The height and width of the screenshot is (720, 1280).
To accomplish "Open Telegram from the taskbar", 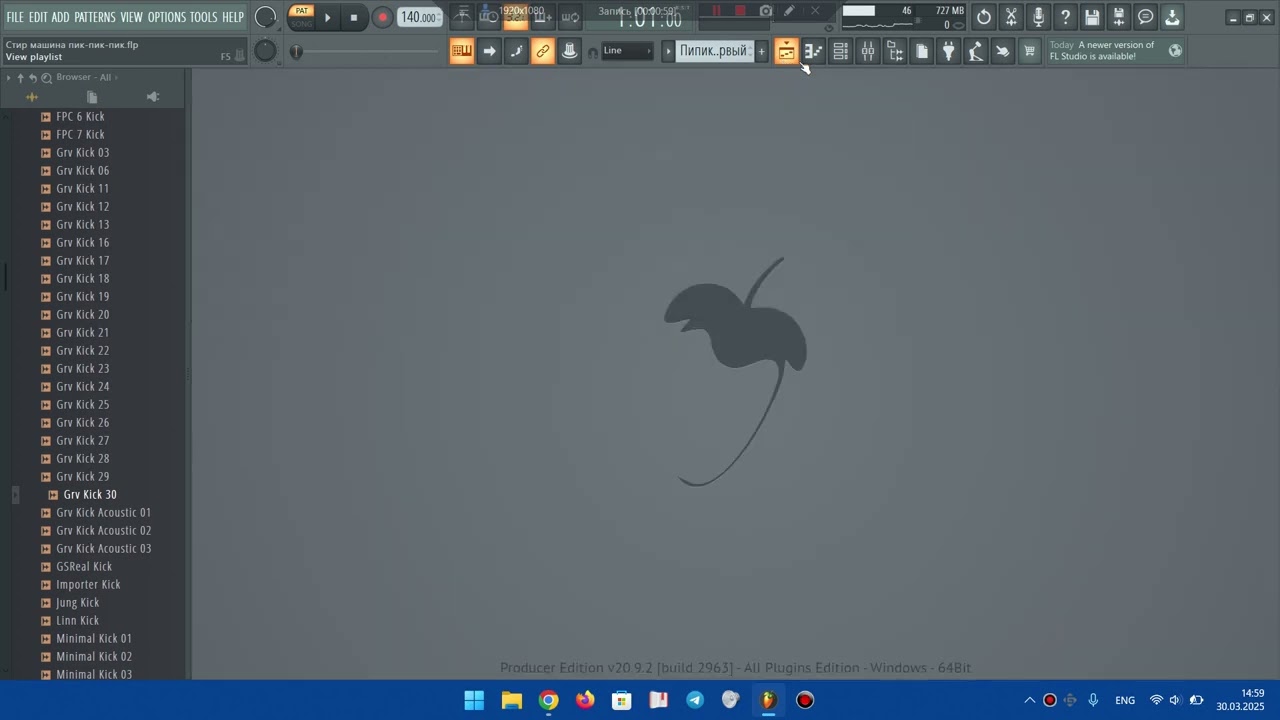I will (695, 700).
